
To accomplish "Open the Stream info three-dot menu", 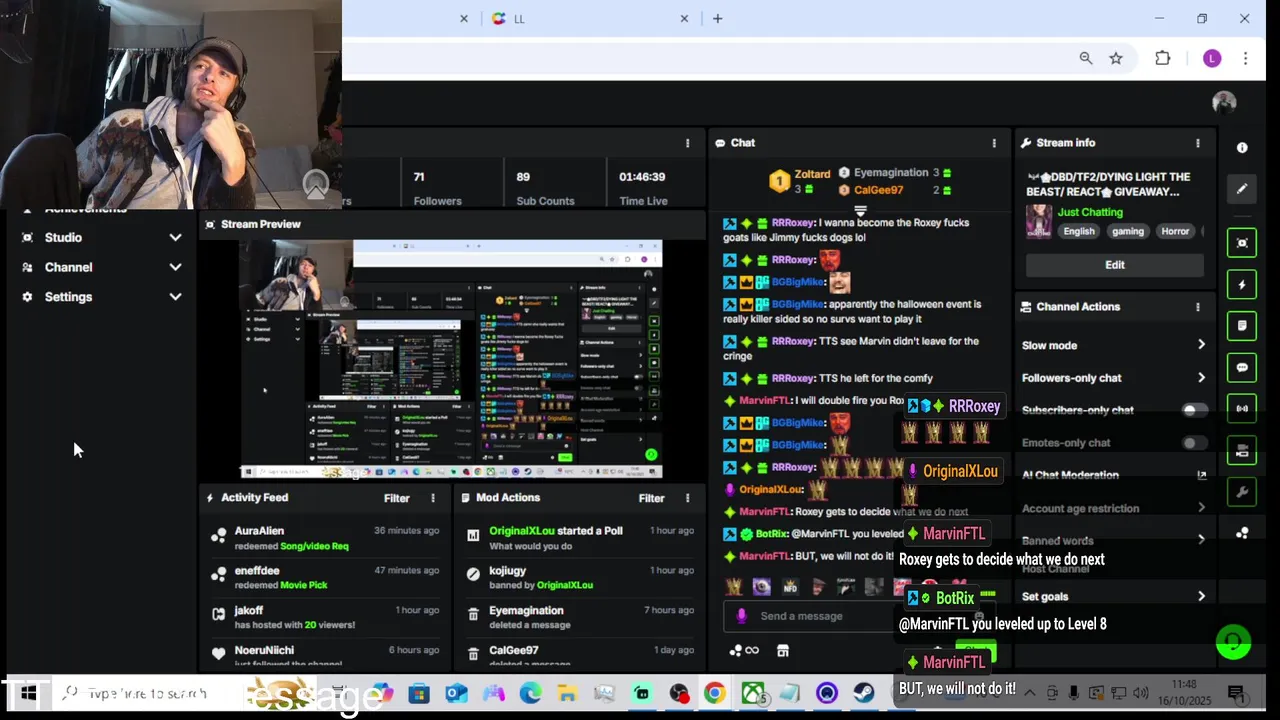I will pyautogui.click(x=1198, y=143).
